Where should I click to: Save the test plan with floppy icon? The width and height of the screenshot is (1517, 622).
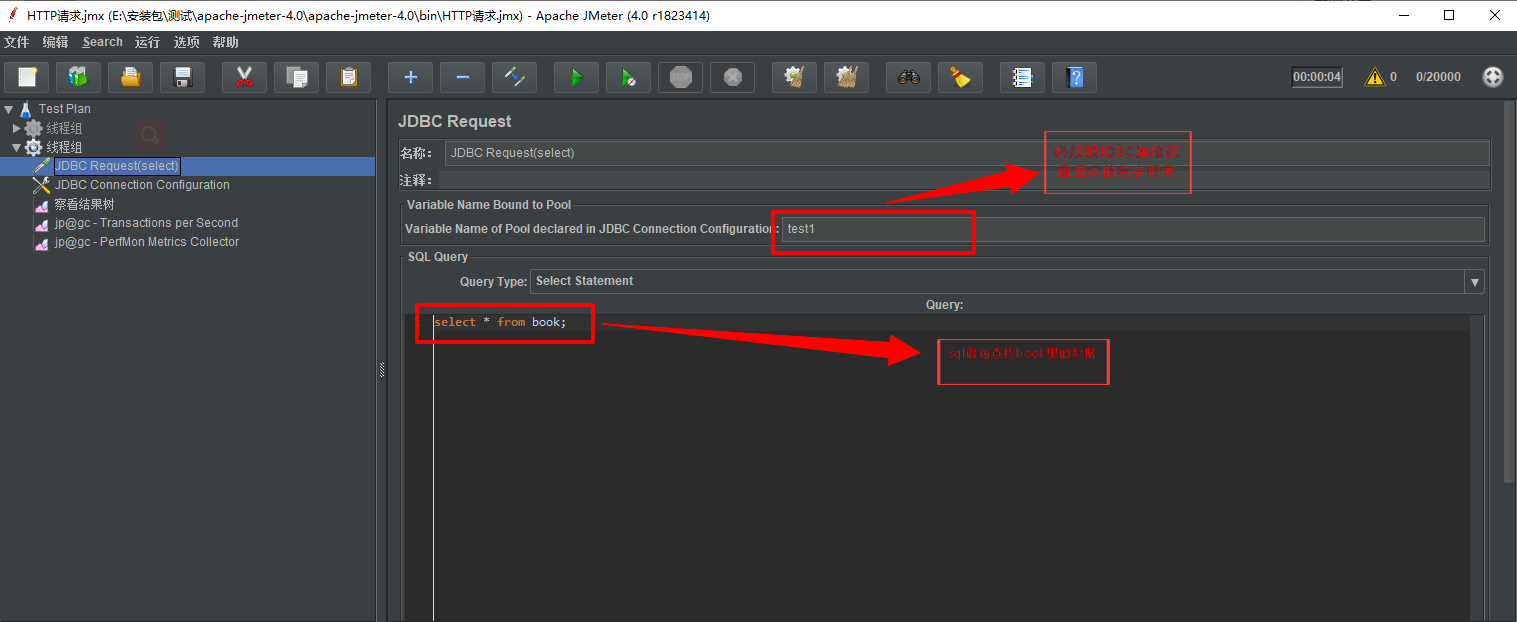tap(182, 77)
